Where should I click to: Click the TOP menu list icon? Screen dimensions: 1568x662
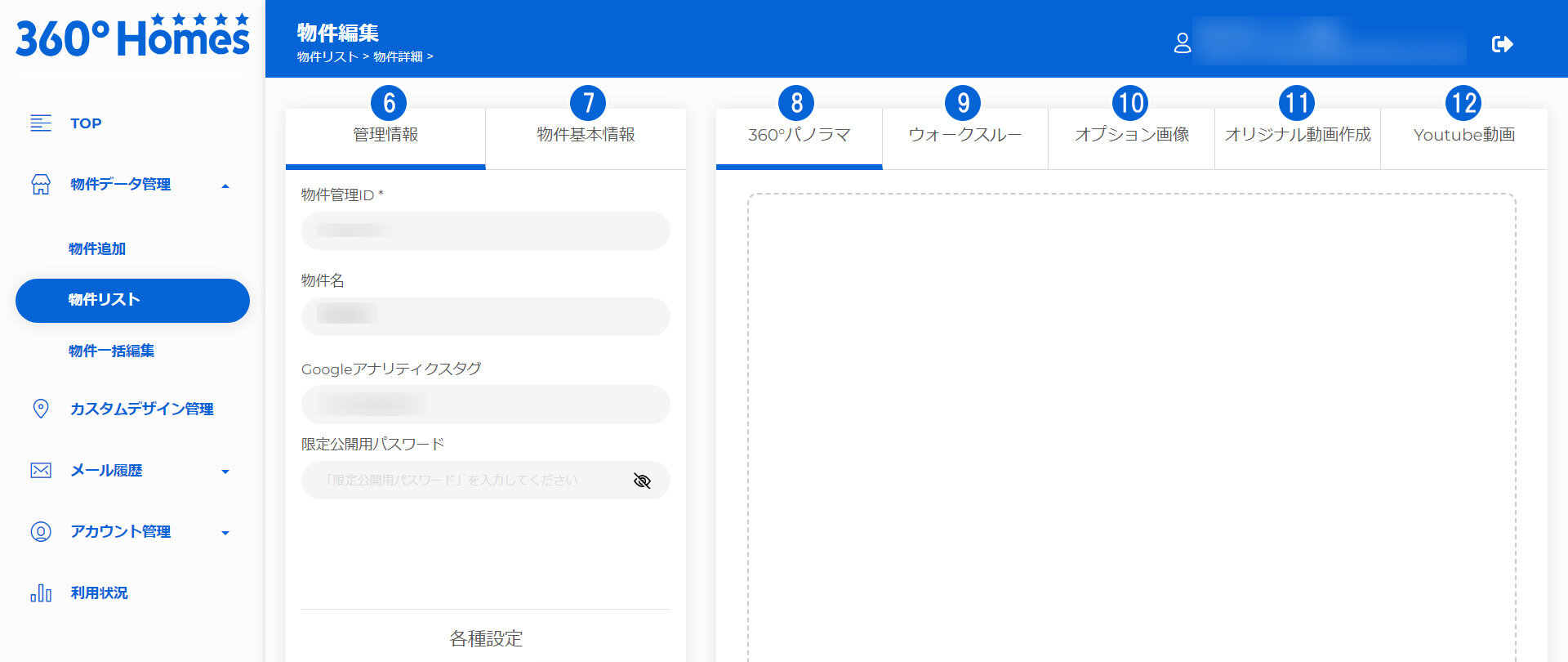tap(41, 123)
